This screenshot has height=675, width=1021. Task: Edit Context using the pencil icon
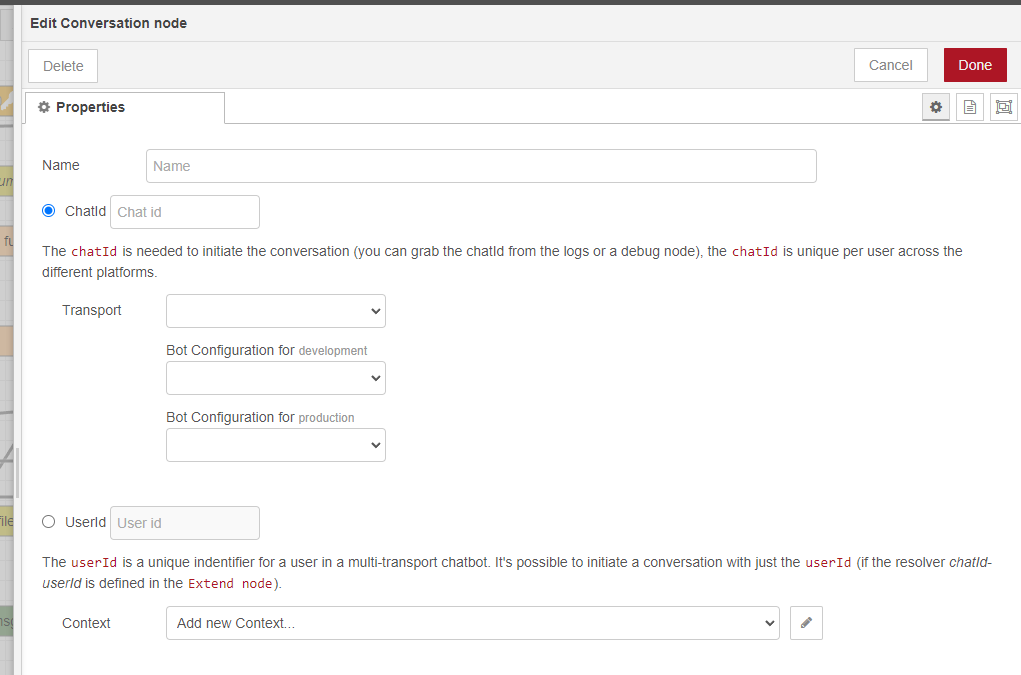coord(806,622)
